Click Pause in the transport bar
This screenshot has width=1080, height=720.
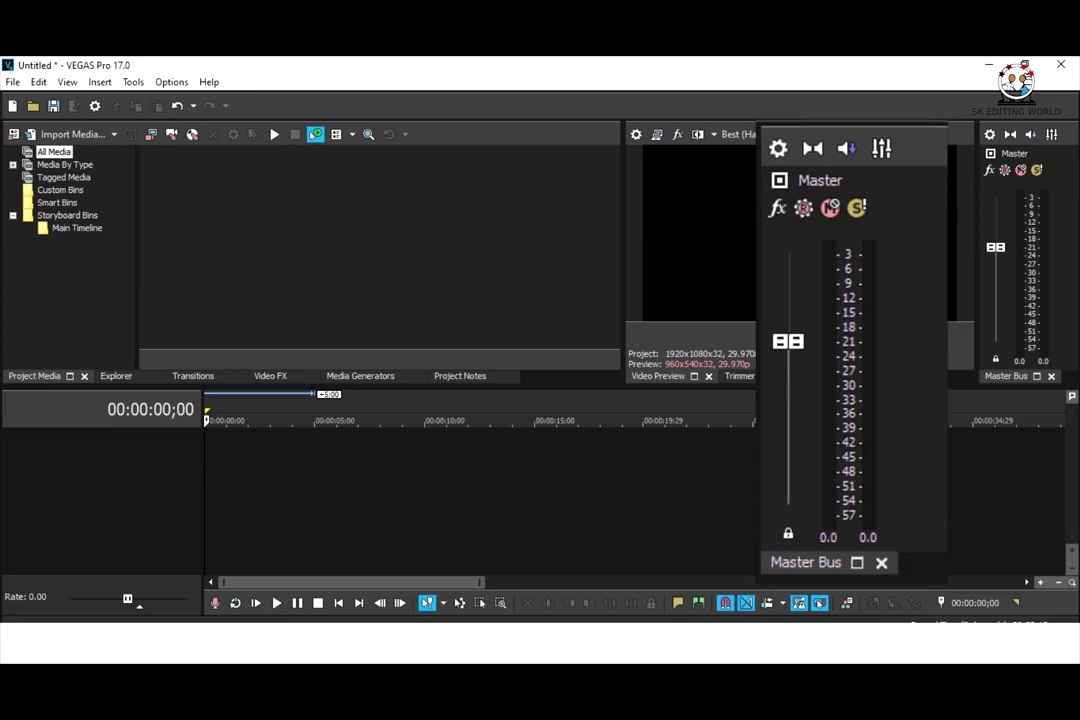pyautogui.click(x=298, y=603)
